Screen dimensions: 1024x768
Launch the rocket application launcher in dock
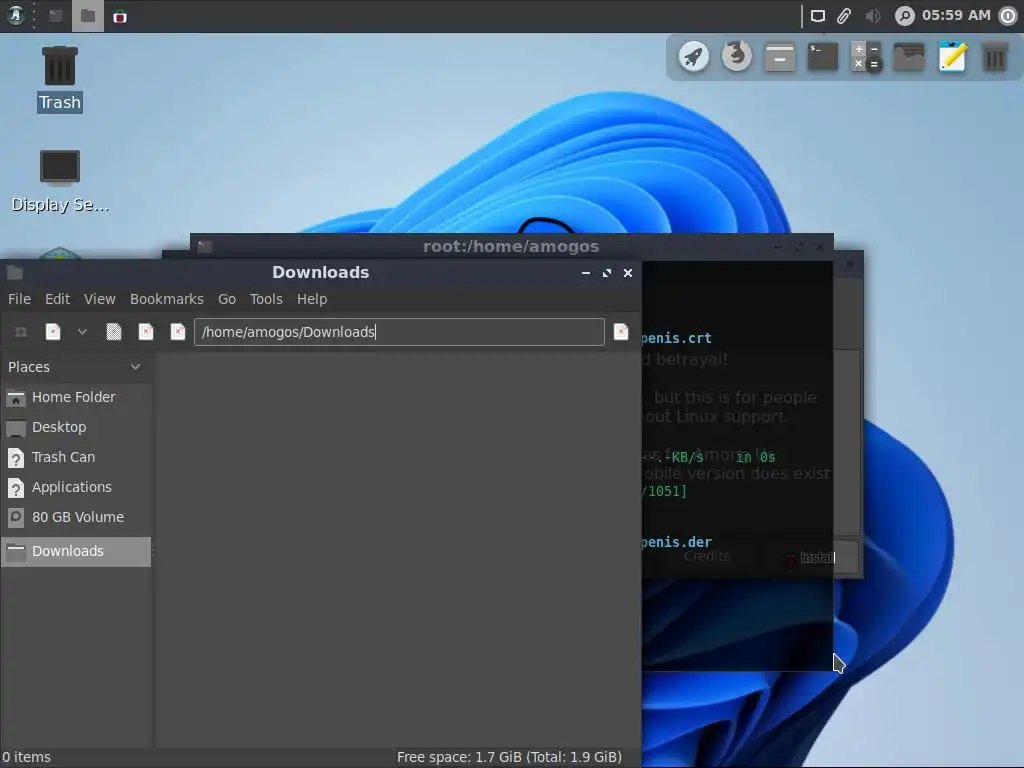(694, 57)
